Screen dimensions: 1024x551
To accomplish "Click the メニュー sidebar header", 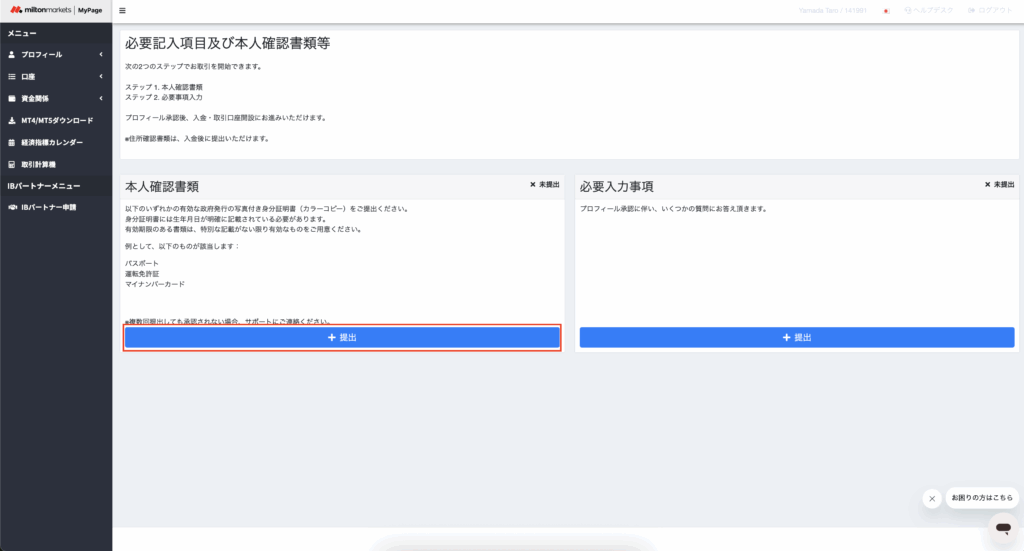I will click(x=22, y=33).
